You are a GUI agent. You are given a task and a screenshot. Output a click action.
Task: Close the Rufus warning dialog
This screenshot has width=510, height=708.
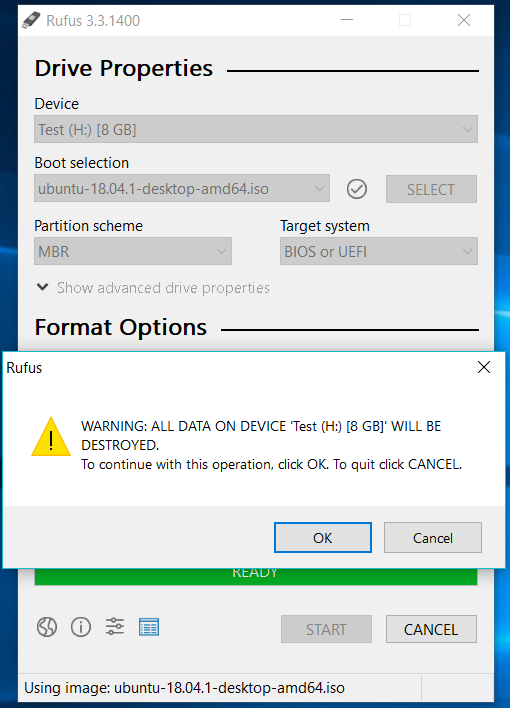click(x=484, y=367)
